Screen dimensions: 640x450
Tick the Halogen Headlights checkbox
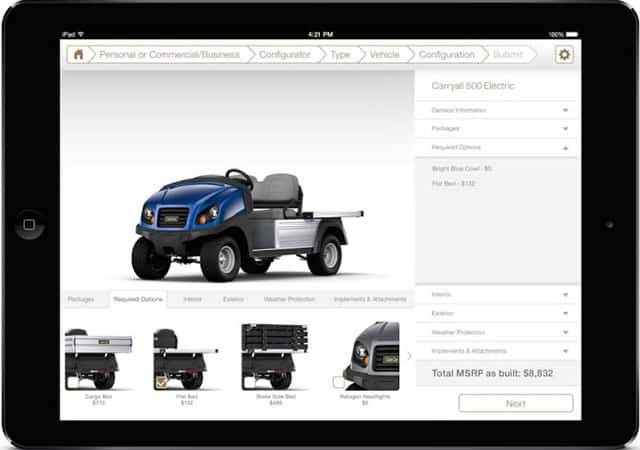tap(338, 382)
